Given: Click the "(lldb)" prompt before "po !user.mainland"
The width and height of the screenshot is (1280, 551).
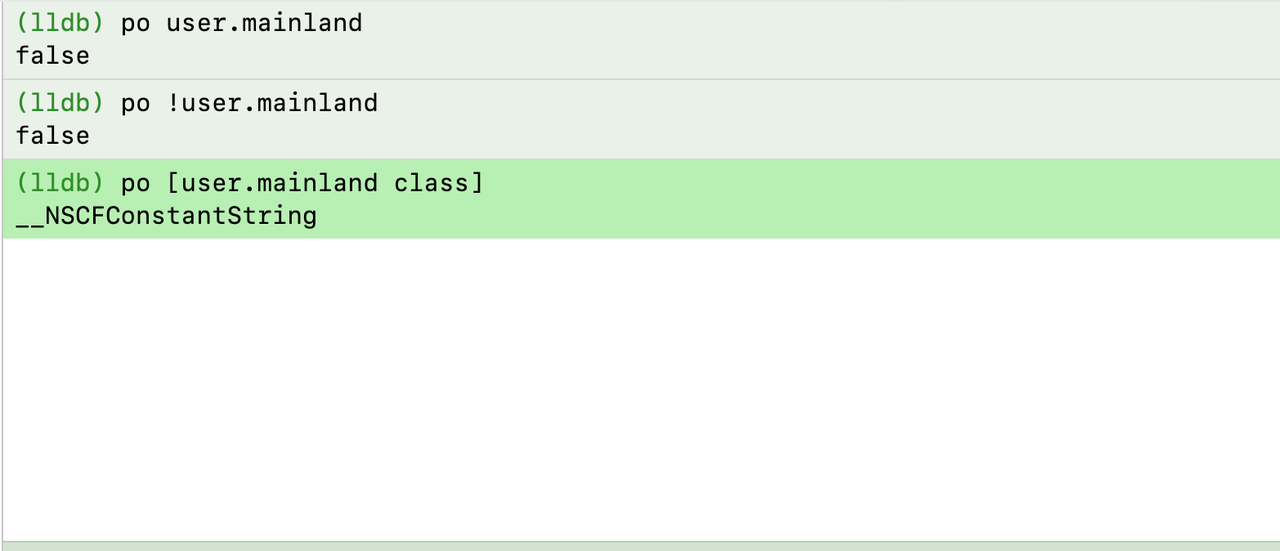Looking at the screenshot, I should coord(60,103).
